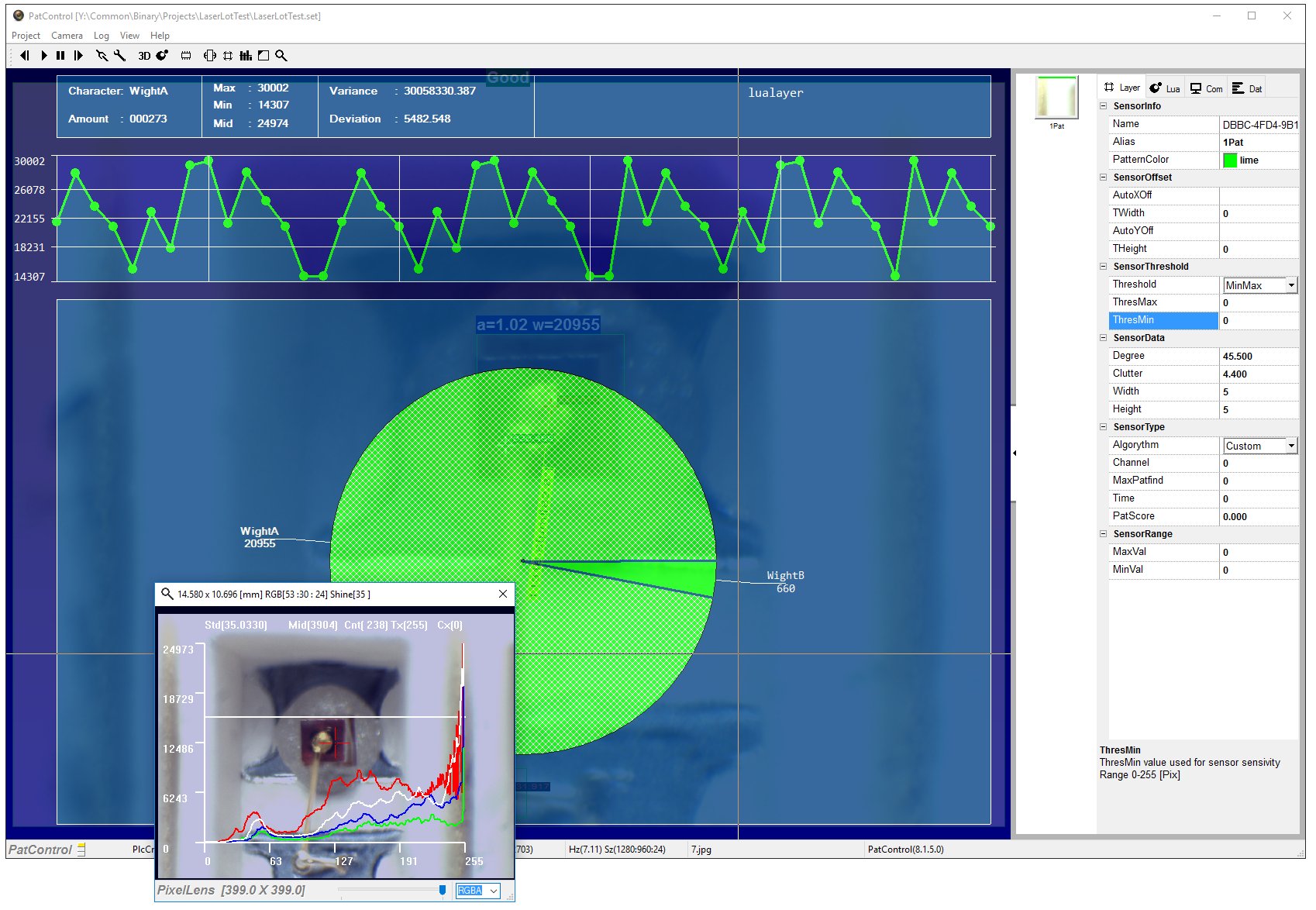
Task: Step to next frame in toolbar
Action: (x=78, y=56)
